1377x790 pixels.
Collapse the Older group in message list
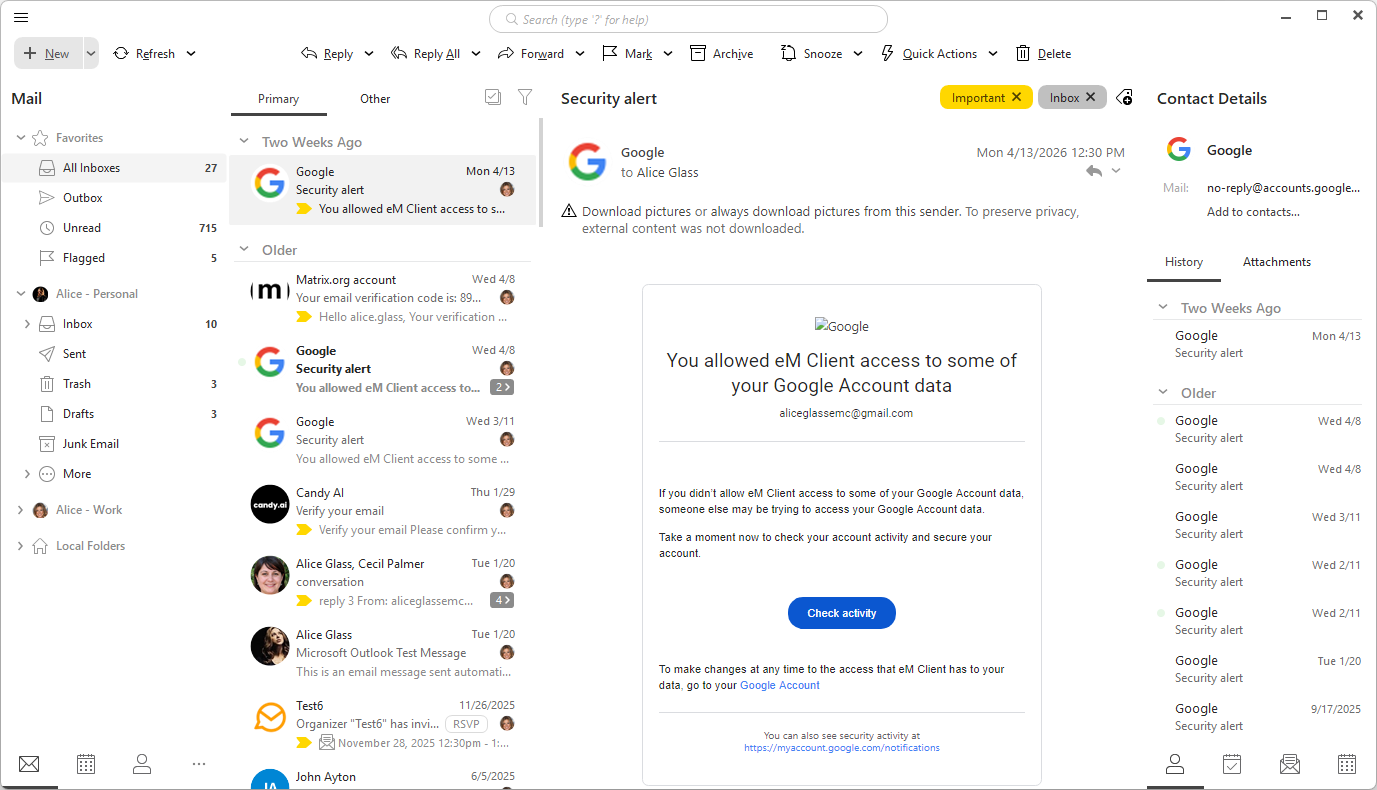[245, 250]
